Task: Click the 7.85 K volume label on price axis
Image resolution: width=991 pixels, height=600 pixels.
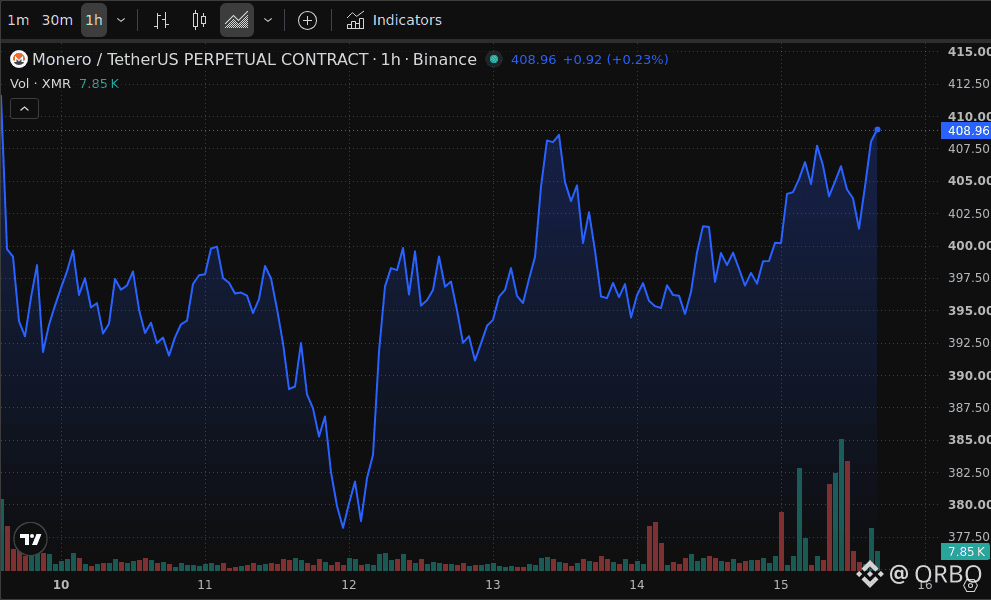Action: coord(966,551)
